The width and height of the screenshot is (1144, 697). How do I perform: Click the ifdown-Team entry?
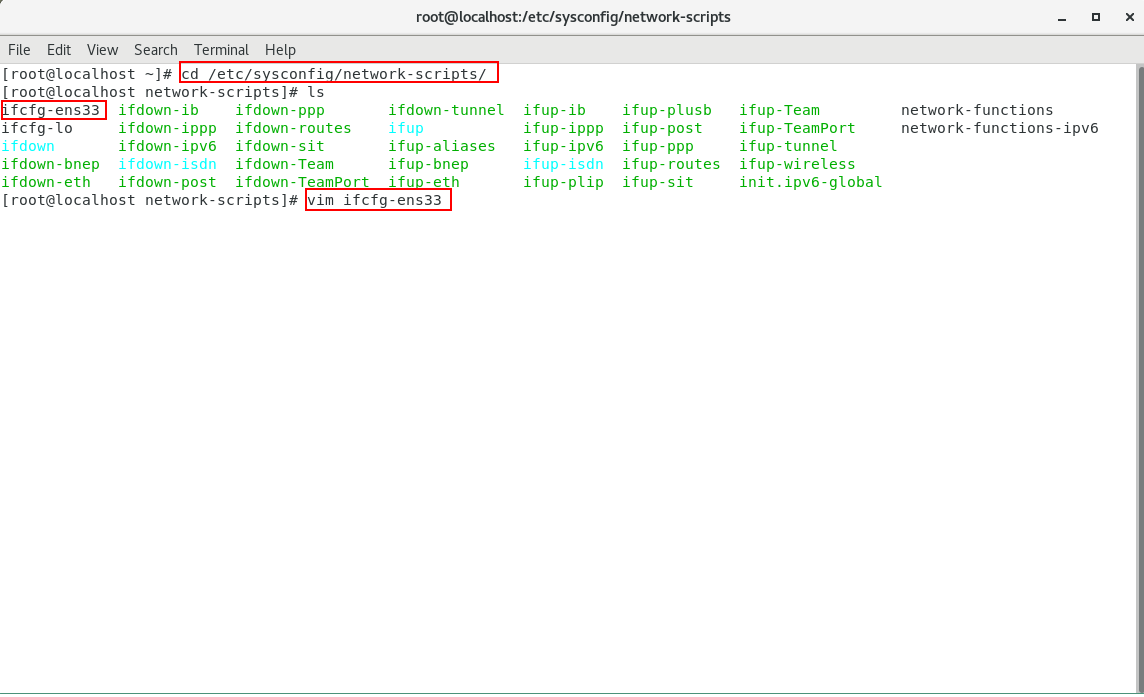285,164
